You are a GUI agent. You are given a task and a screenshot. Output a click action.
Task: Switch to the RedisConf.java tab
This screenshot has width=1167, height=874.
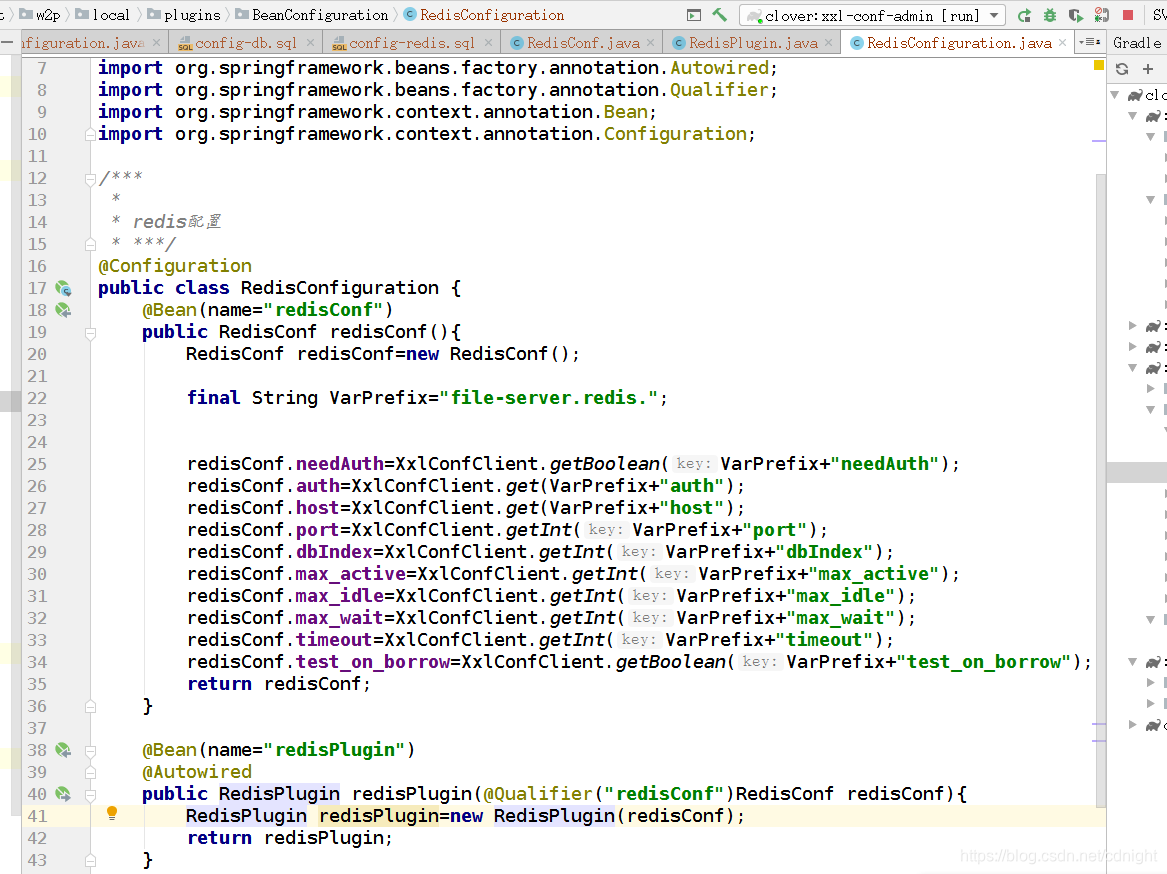[584, 43]
